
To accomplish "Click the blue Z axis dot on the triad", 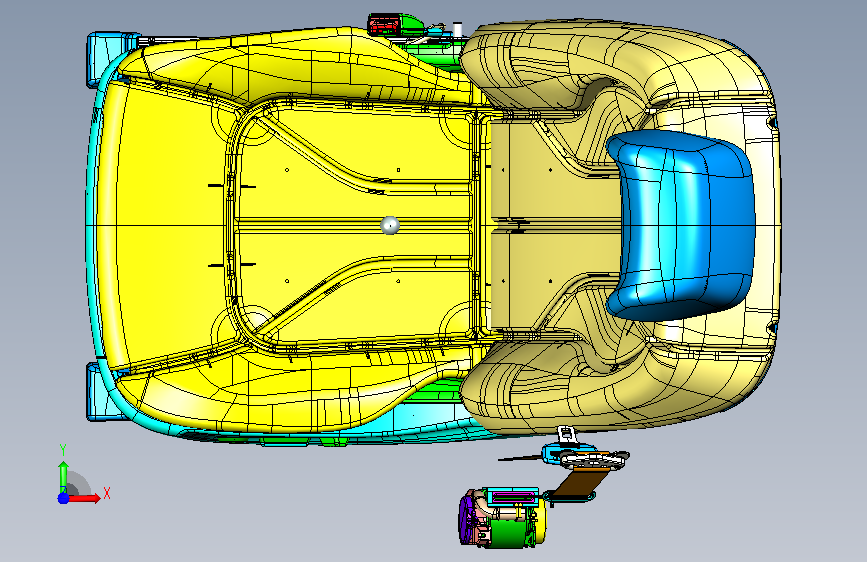I will coord(64,498).
